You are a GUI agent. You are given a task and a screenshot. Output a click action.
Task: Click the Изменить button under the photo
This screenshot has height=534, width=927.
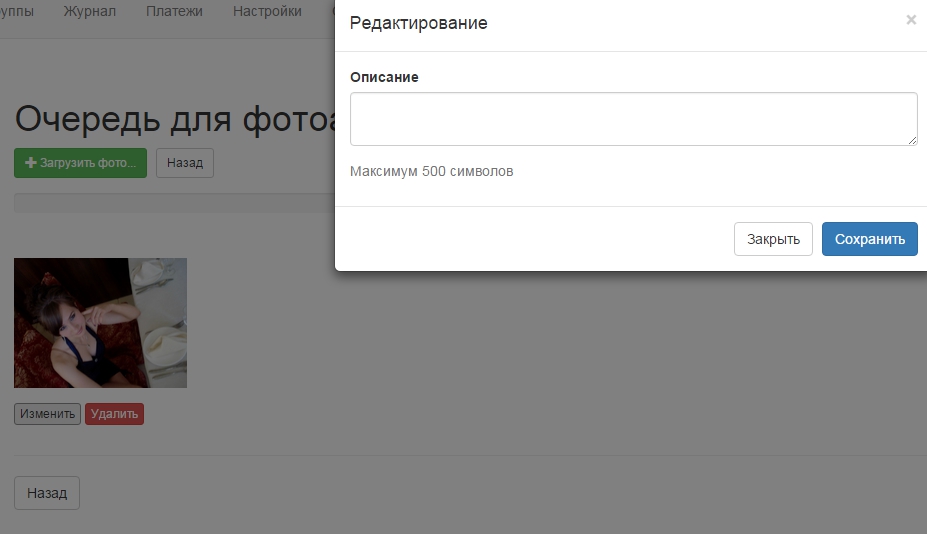pyautogui.click(x=47, y=414)
